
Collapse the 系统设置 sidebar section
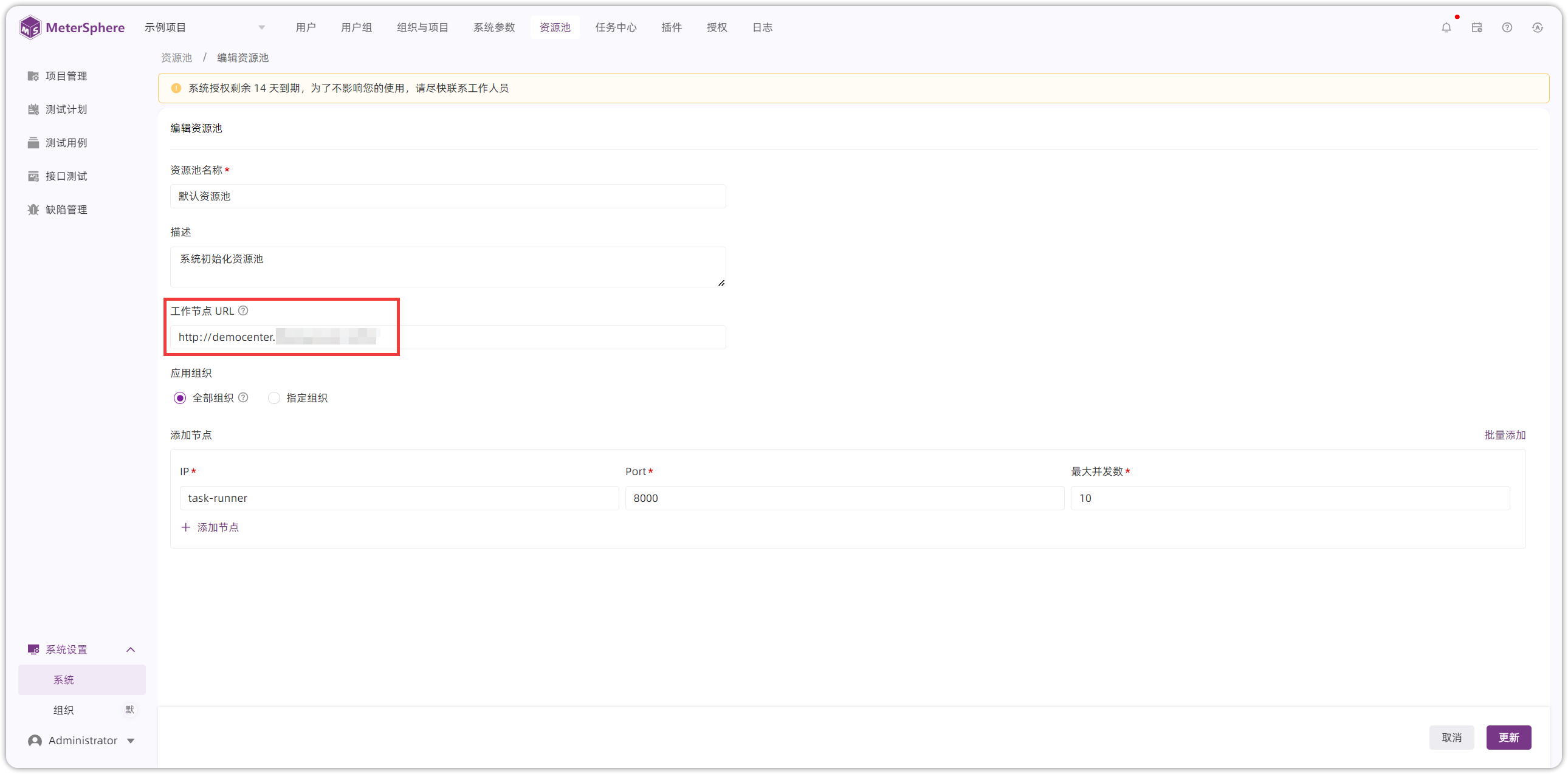coord(130,650)
